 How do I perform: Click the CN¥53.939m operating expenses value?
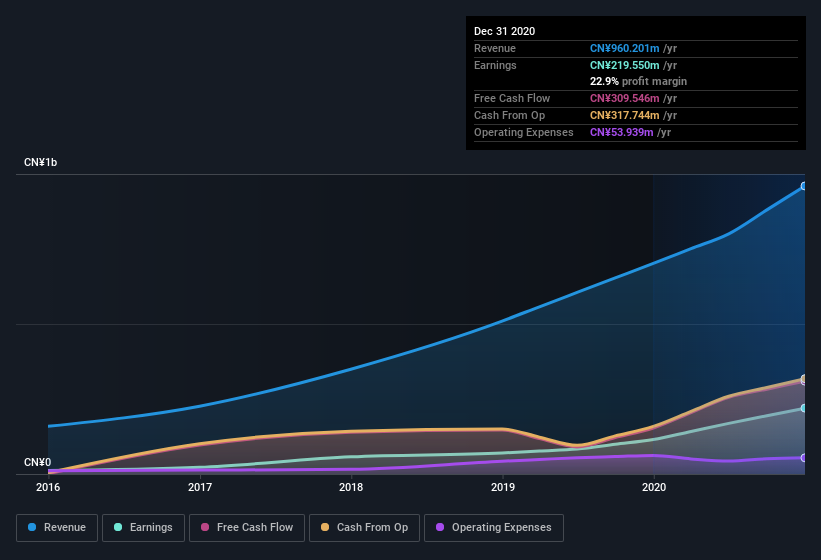pyautogui.click(x=622, y=132)
